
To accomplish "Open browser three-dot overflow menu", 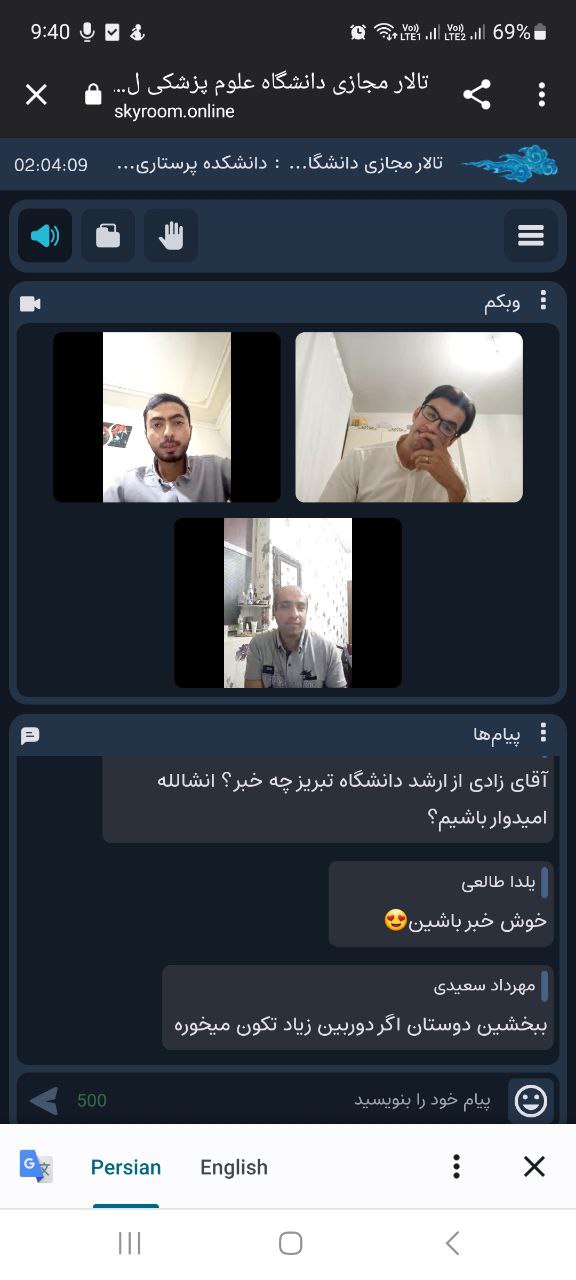I will (541, 95).
